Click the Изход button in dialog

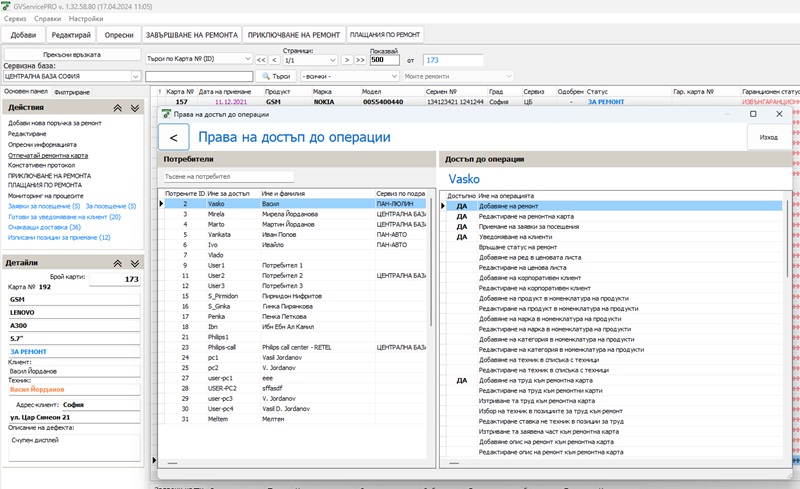[x=768, y=137]
